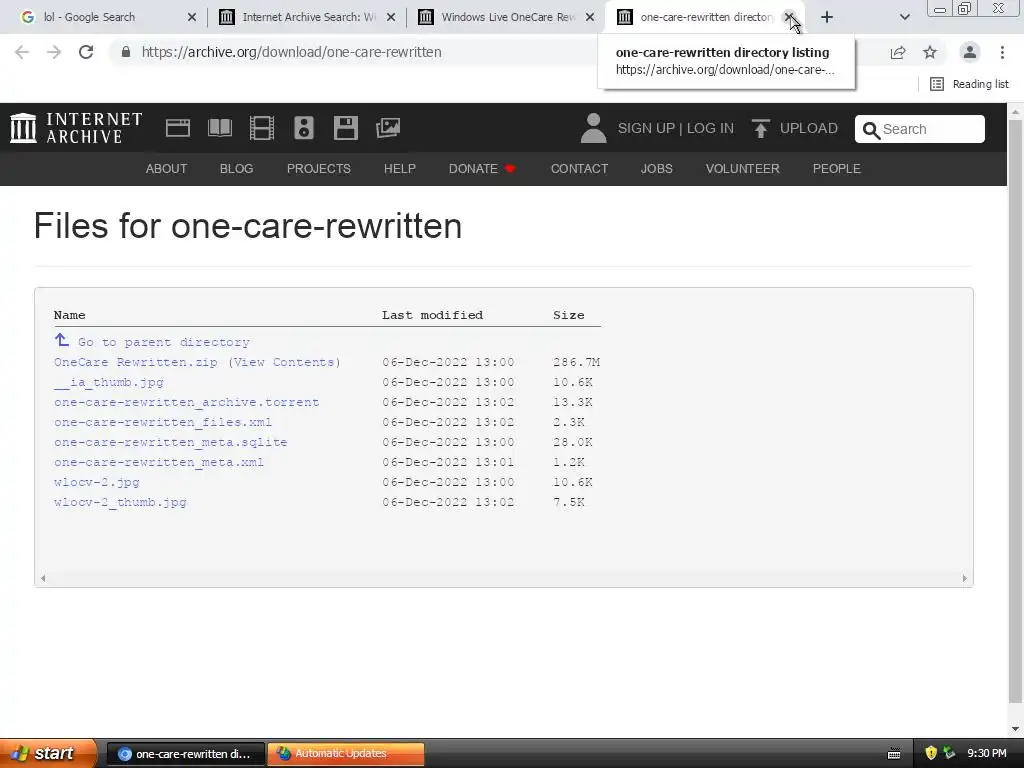
Task: Open the CONTACT menu item
Action: 579,168
